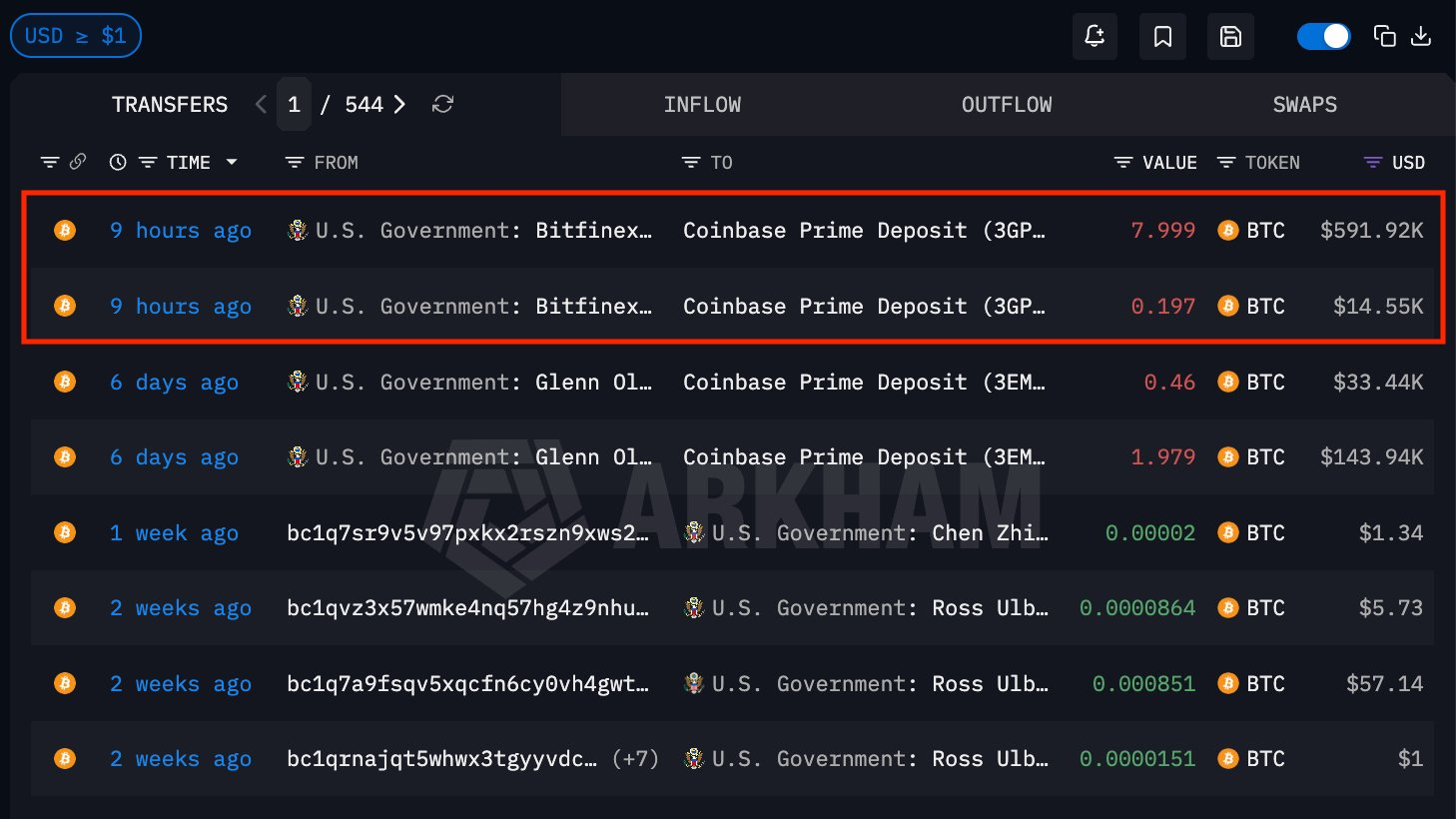Image resolution: width=1456 pixels, height=819 pixels.
Task: Open the 7.999 BTC transfer timestamp link
Action: (x=181, y=231)
